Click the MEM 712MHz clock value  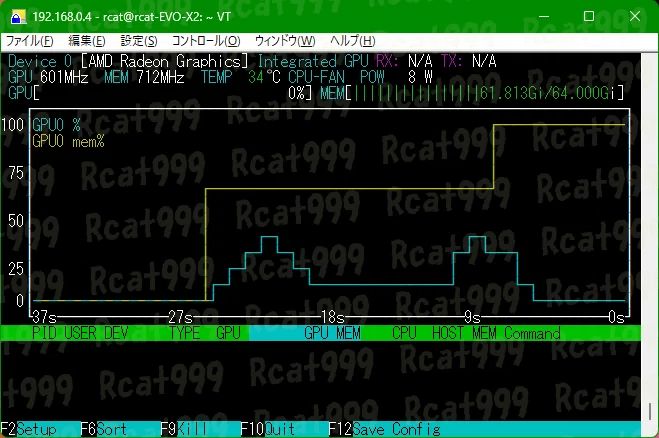(x=144, y=77)
